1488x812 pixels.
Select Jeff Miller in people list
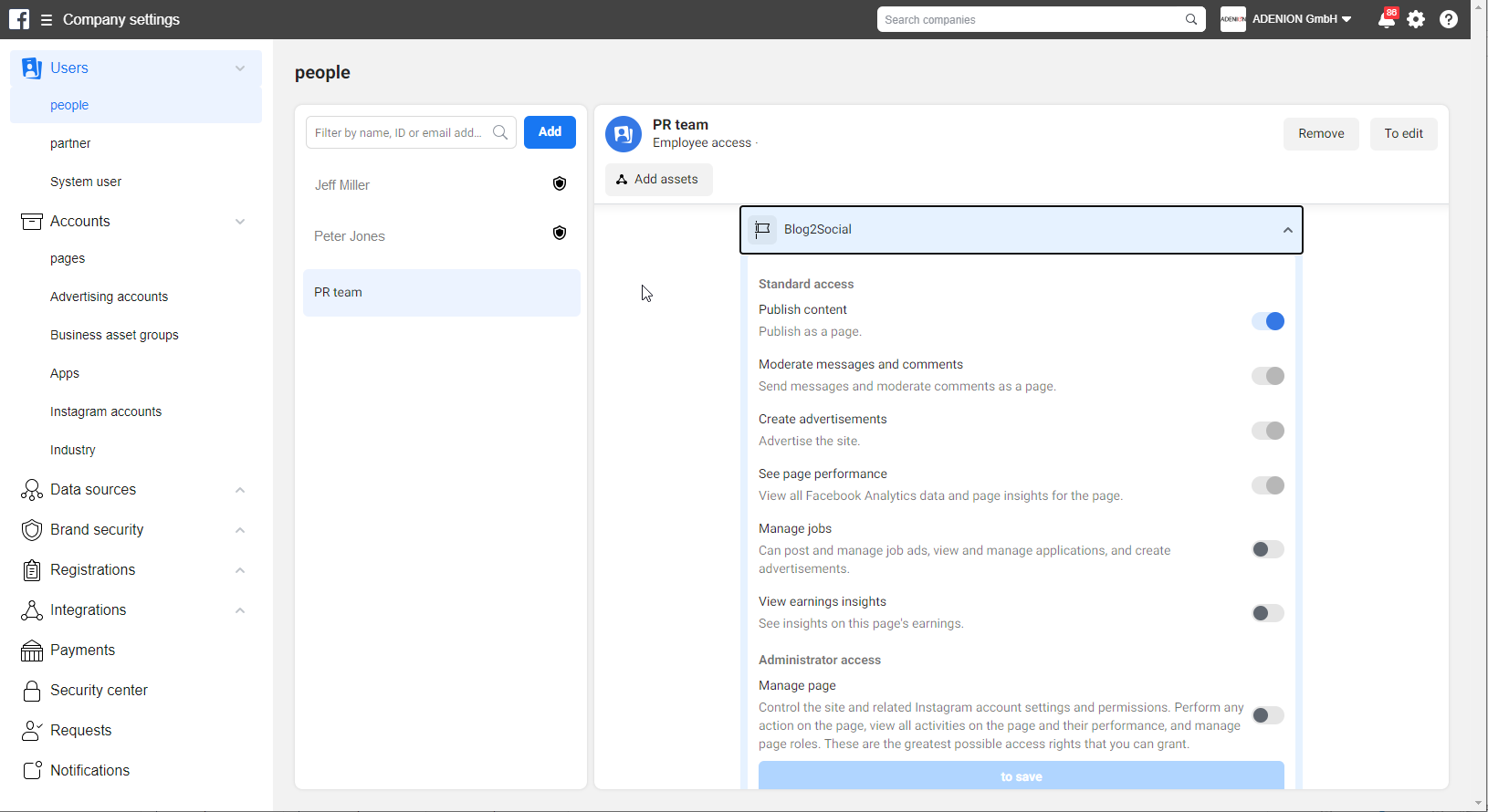(x=442, y=185)
